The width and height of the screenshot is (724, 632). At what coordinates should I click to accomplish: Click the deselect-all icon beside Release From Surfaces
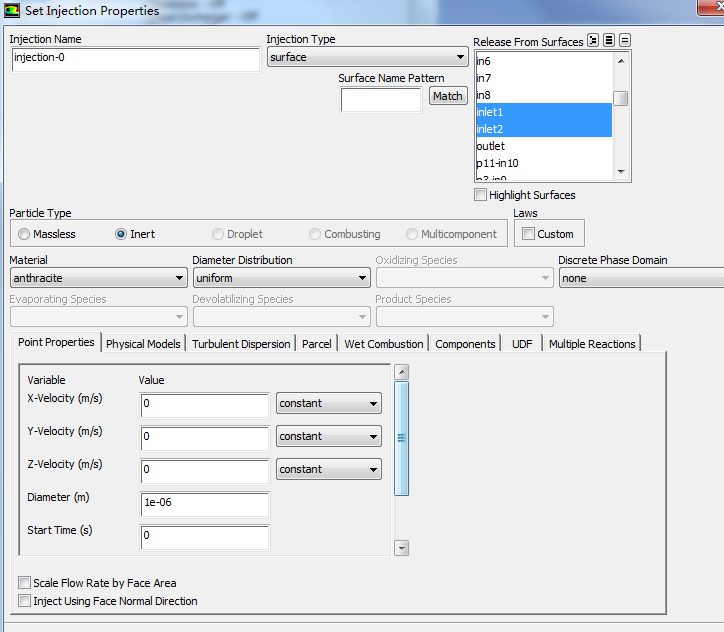[625, 41]
